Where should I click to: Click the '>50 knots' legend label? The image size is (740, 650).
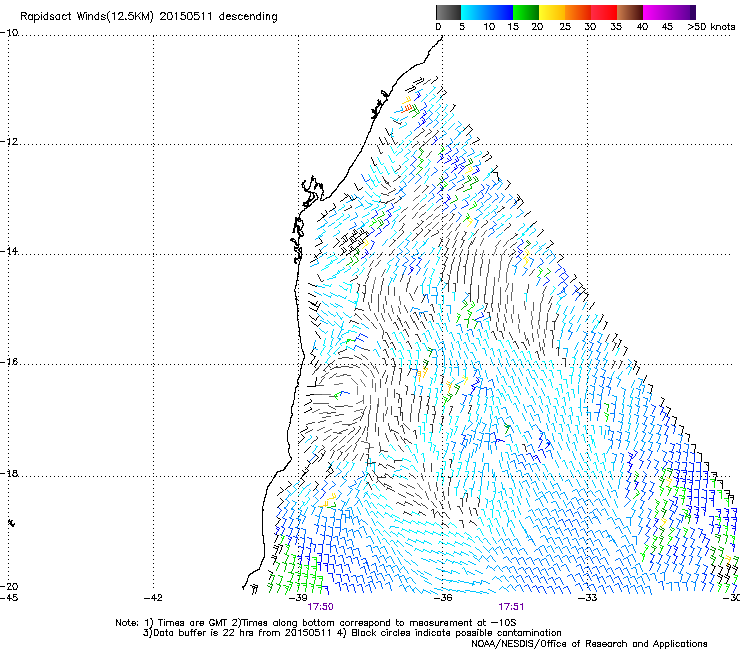tap(711, 27)
